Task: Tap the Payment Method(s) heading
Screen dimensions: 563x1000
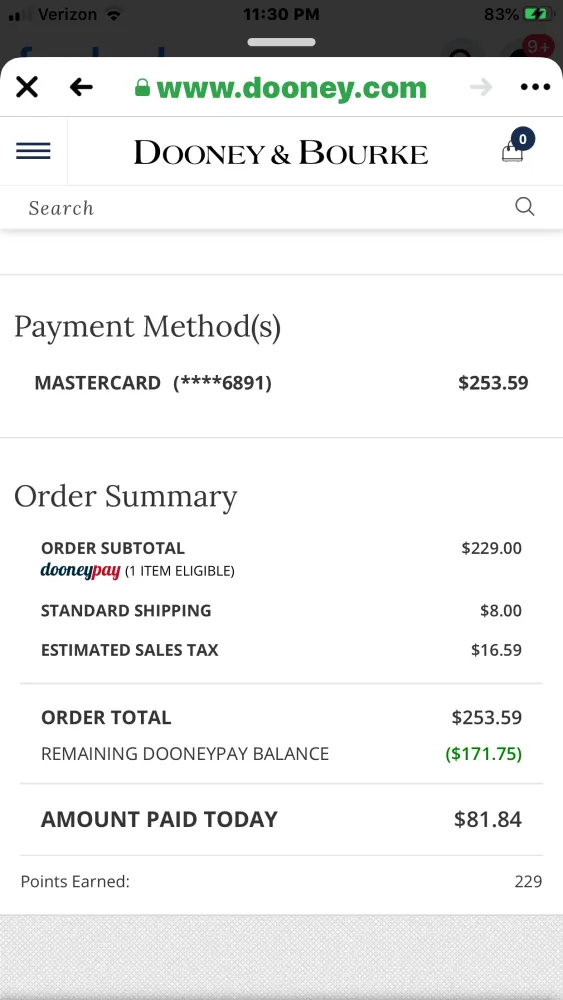Action: click(x=147, y=327)
